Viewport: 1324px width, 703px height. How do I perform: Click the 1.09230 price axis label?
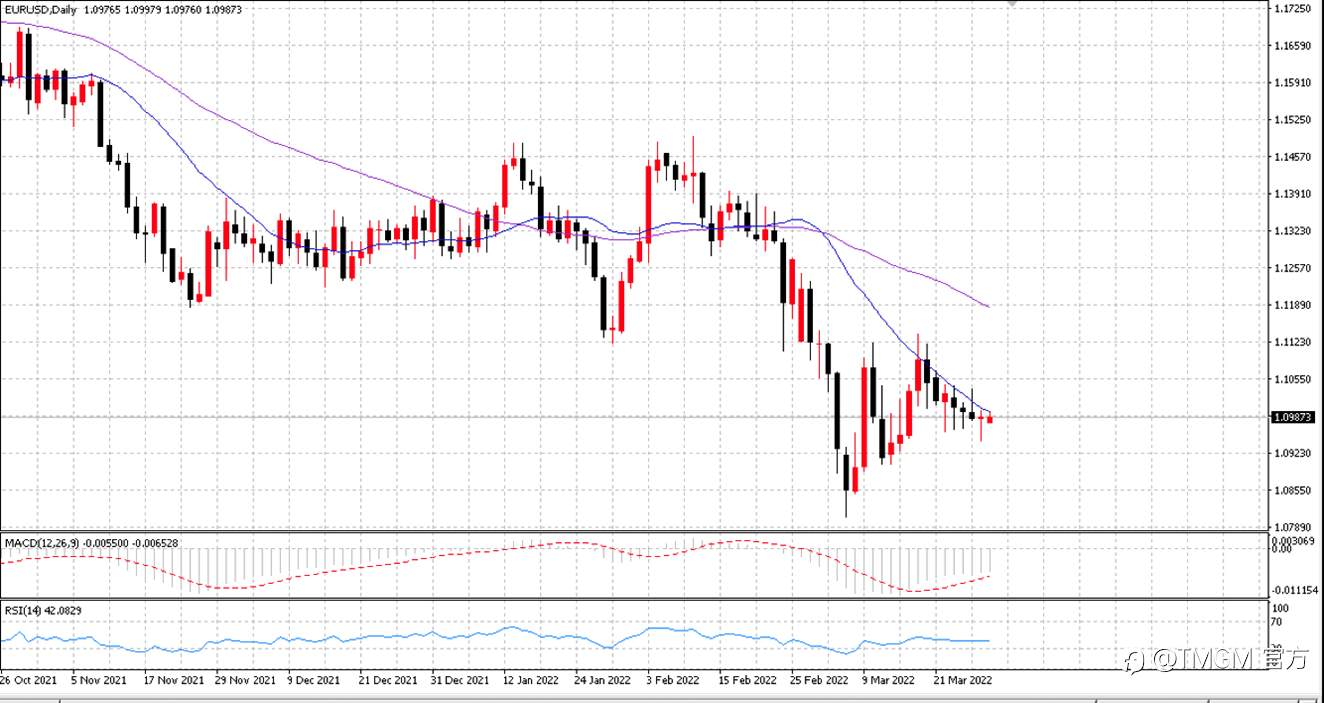point(1294,453)
